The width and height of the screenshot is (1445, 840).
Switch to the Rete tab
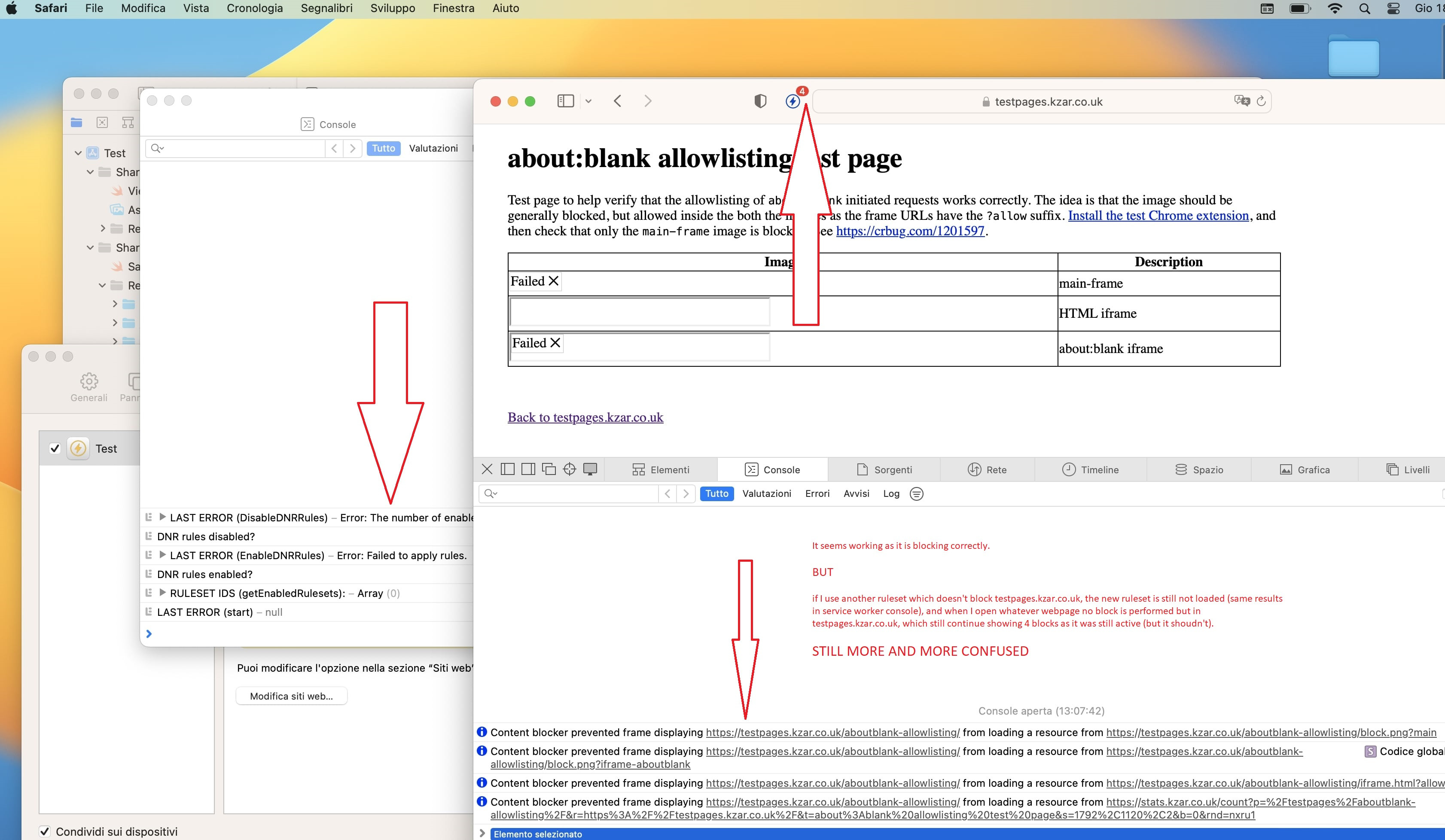point(987,469)
